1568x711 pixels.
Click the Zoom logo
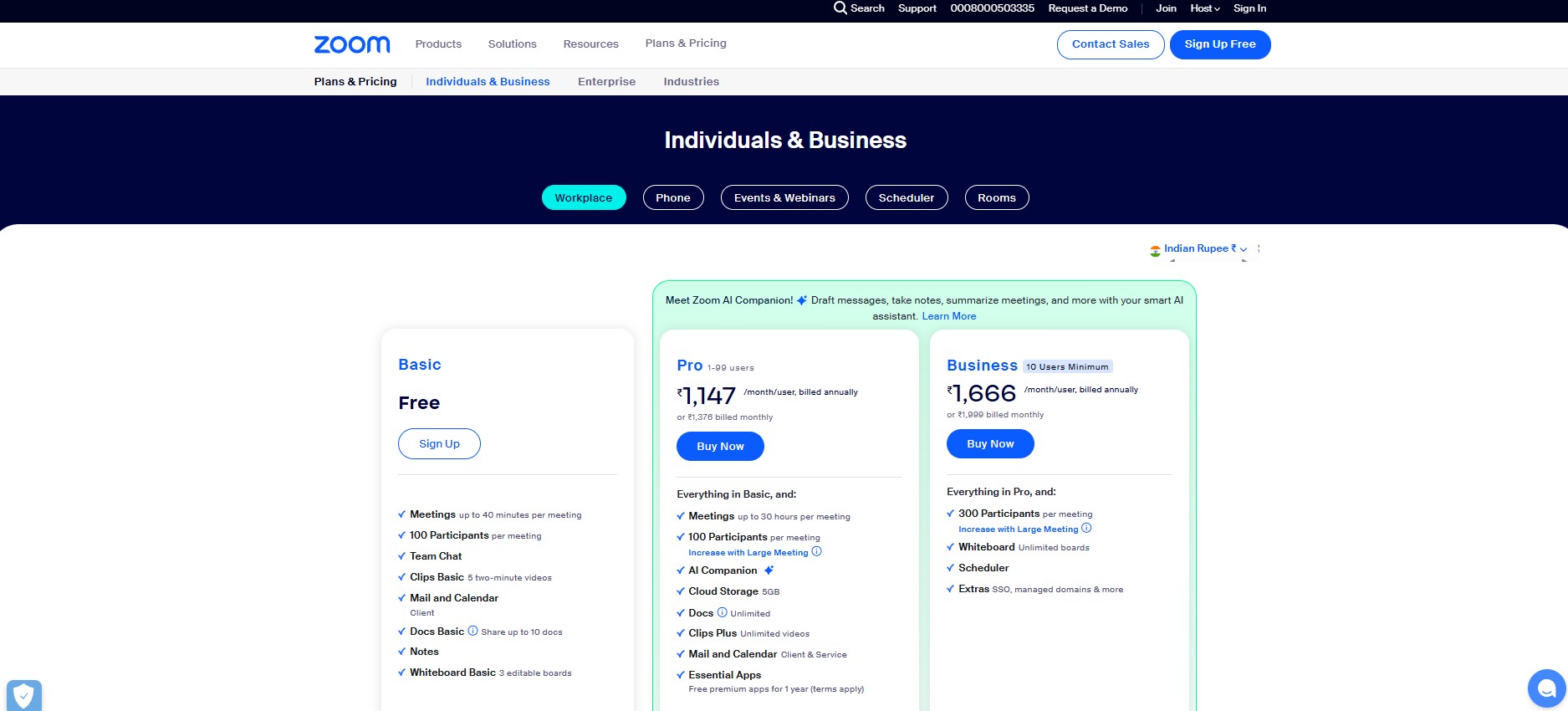tap(352, 44)
